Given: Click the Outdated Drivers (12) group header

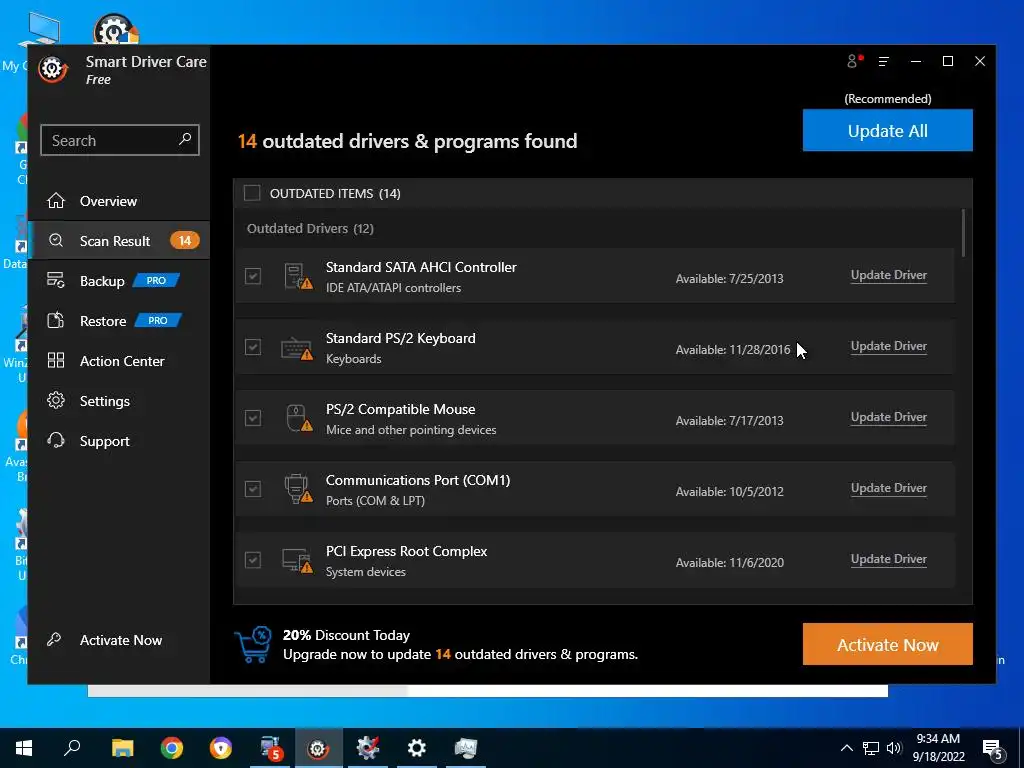Looking at the screenshot, I should coord(310,229).
